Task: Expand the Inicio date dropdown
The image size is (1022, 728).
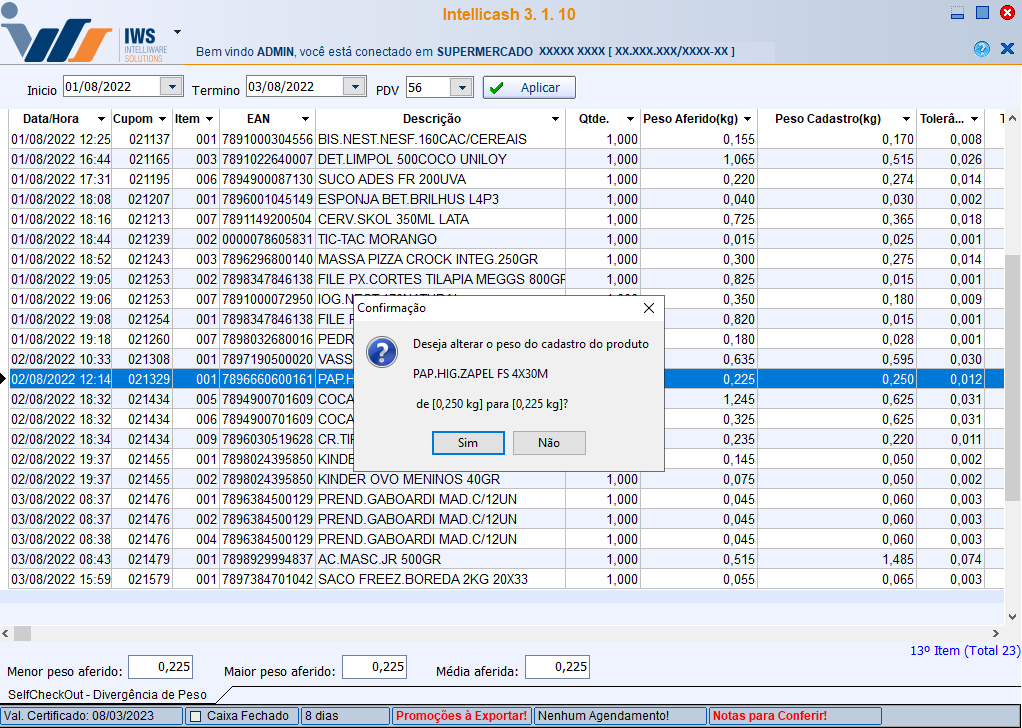Action: [x=171, y=87]
